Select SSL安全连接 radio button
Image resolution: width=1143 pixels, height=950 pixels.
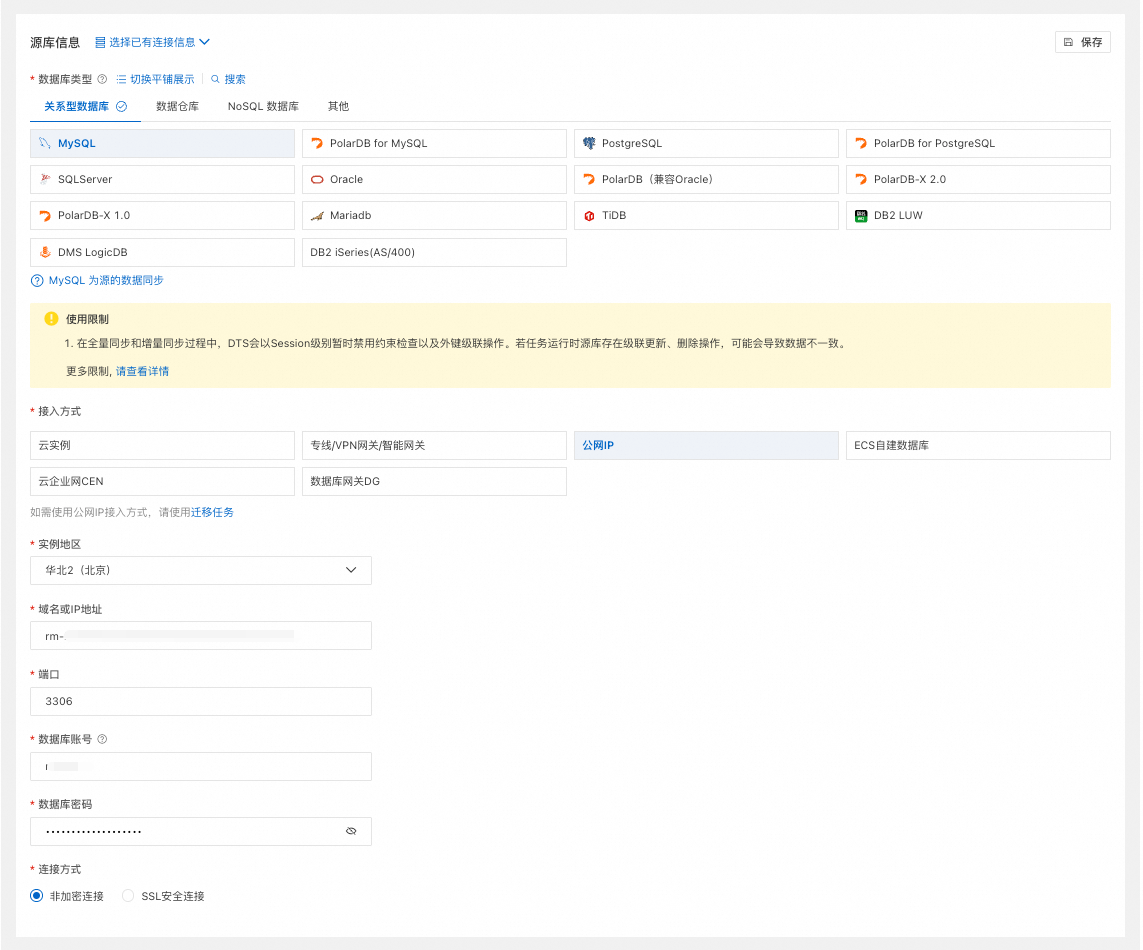[x=128, y=896]
